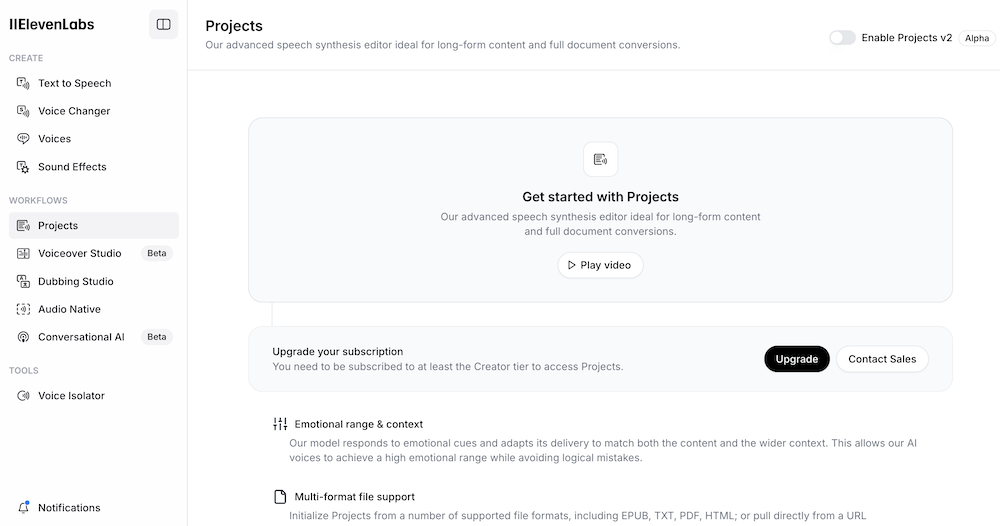Click the Conversational AI icon

coord(23,337)
